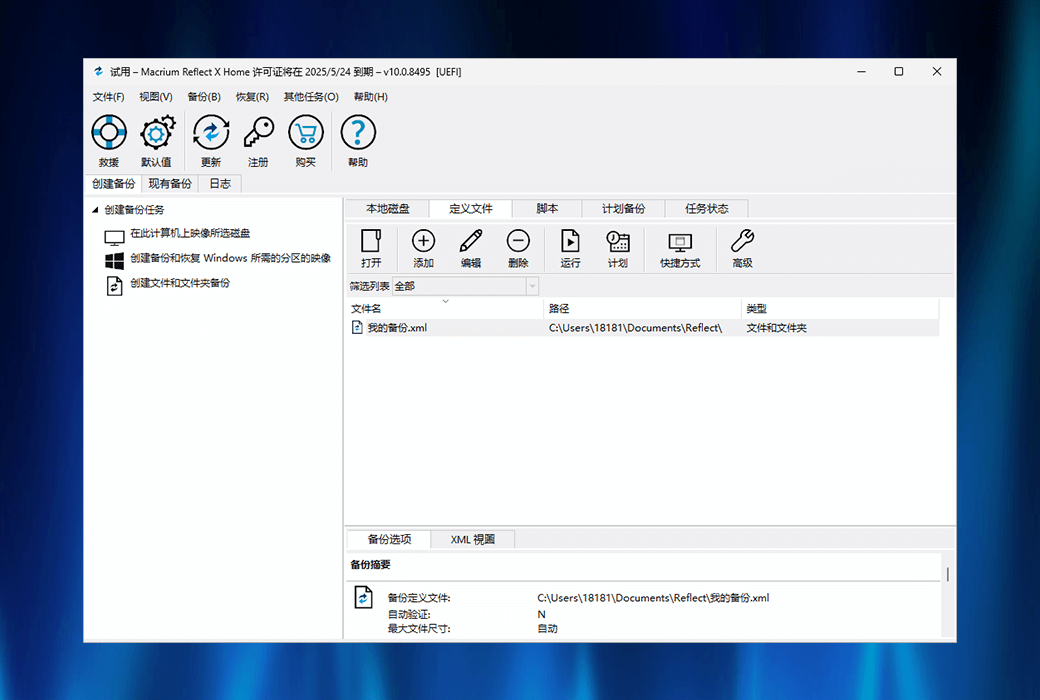The image size is (1040, 700).
Task: Click the Macrium Reflect title bar logo
Action: 99,72
